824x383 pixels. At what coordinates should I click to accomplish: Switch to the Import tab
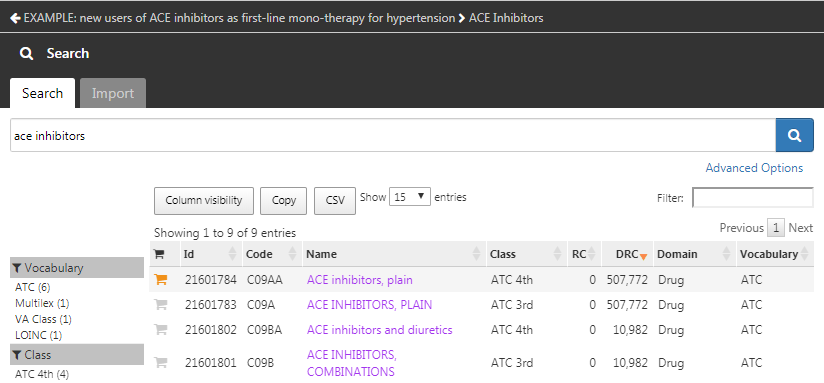(x=113, y=94)
